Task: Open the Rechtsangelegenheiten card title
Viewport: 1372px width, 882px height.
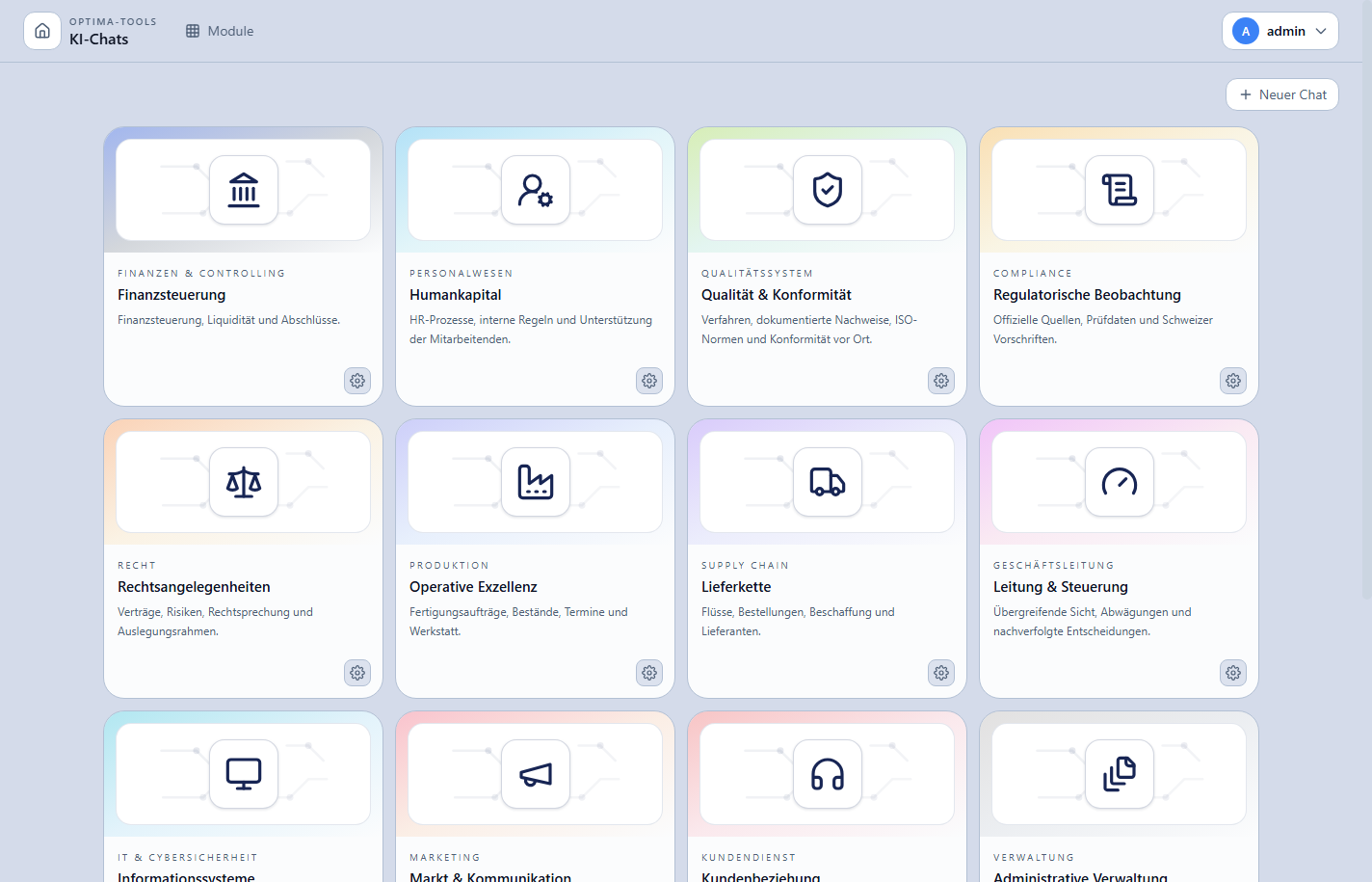Action: pyautogui.click(x=194, y=587)
